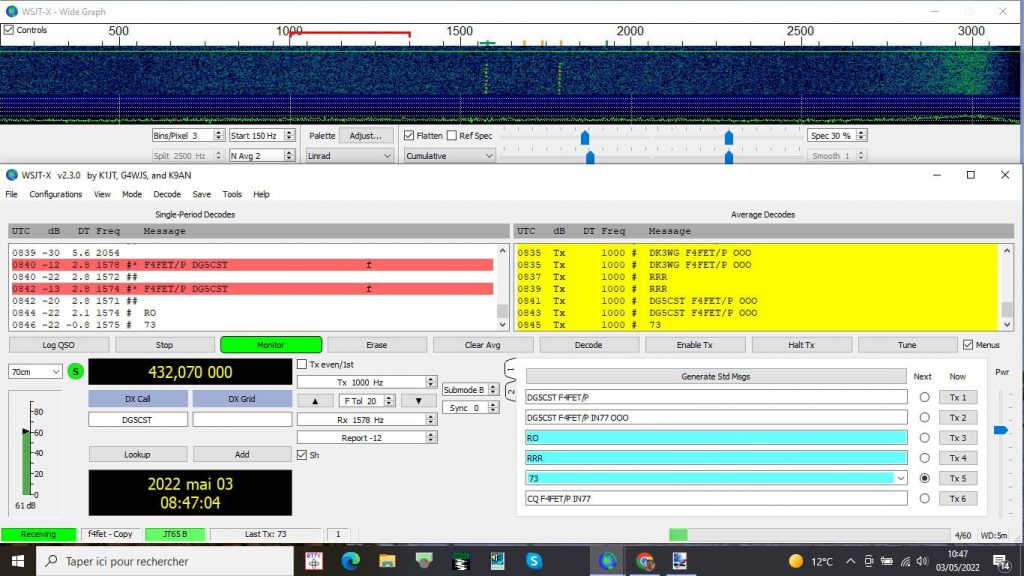Expand the Tx 5 message 73 dropdown
This screenshot has height=576, width=1024.
click(x=901, y=478)
